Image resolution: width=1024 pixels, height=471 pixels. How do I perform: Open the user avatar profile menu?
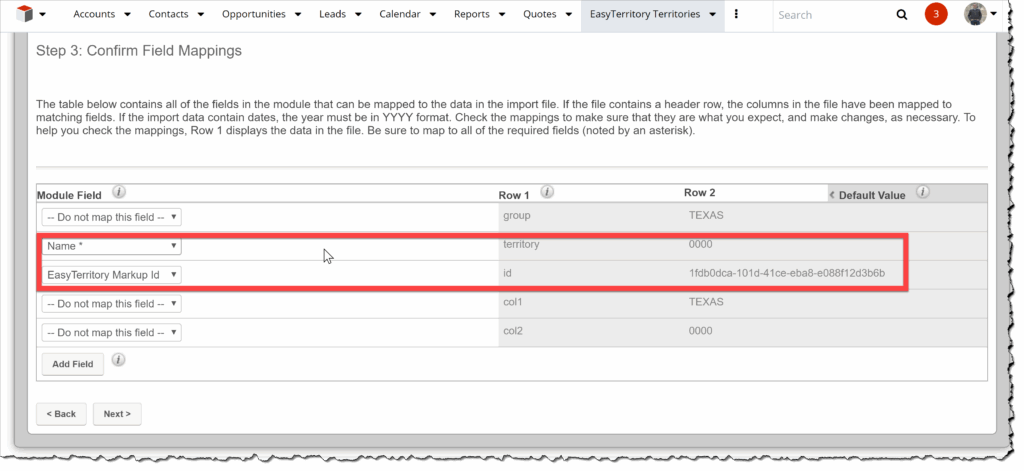977,15
